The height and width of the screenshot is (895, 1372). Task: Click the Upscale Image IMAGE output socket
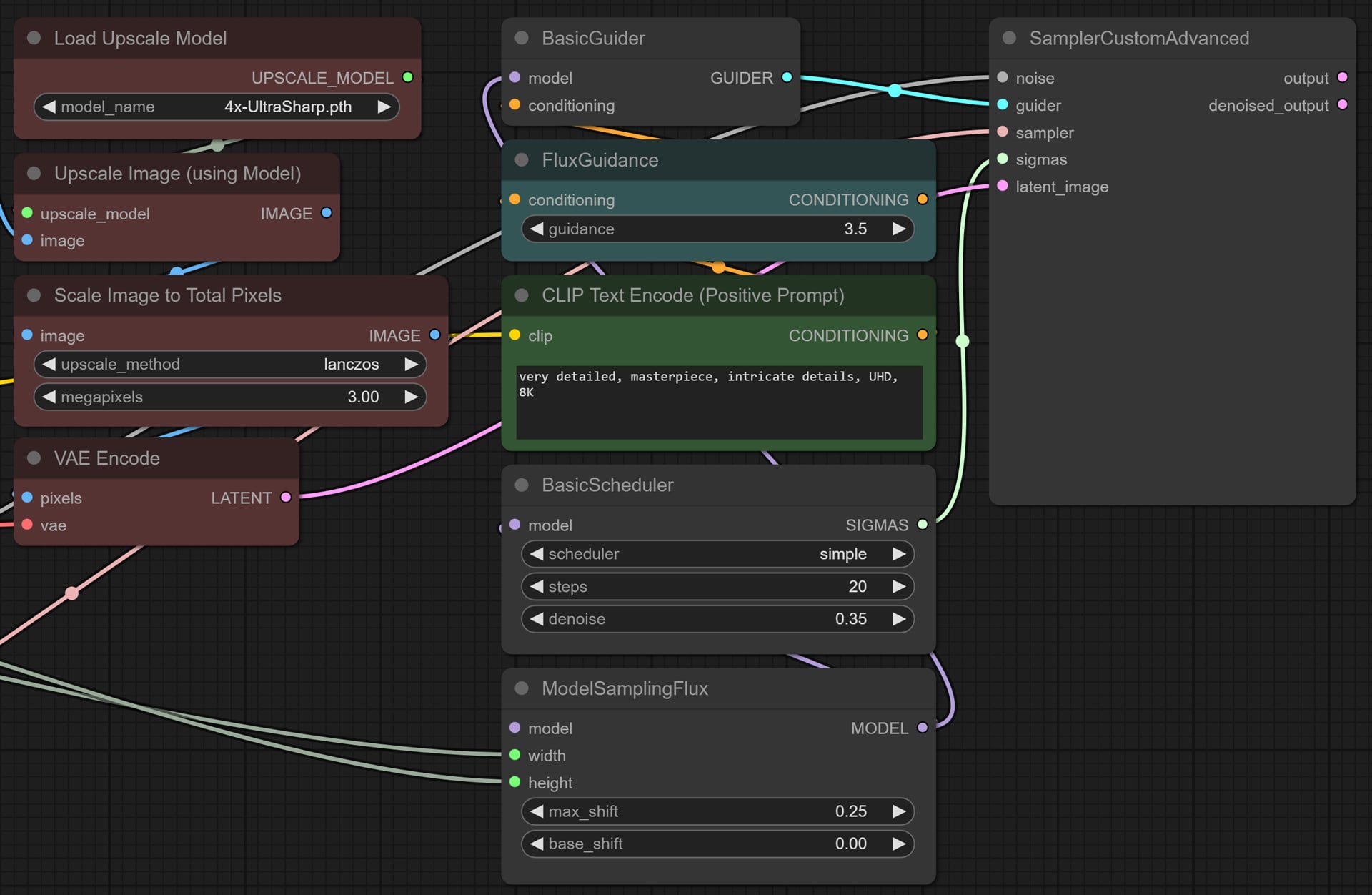coord(327,213)
